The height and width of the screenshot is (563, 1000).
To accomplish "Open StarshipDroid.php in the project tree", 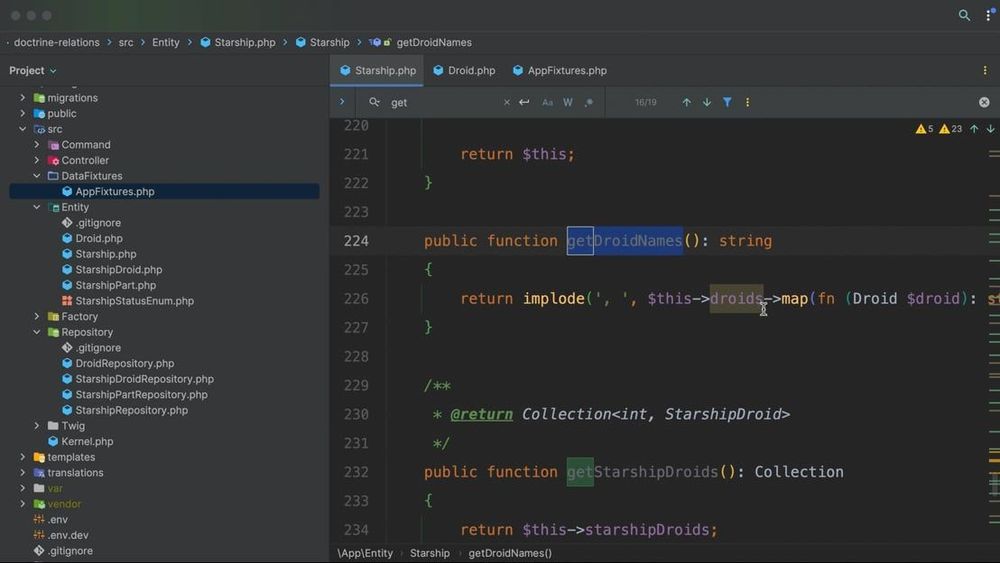I will (x=119, y=270).
